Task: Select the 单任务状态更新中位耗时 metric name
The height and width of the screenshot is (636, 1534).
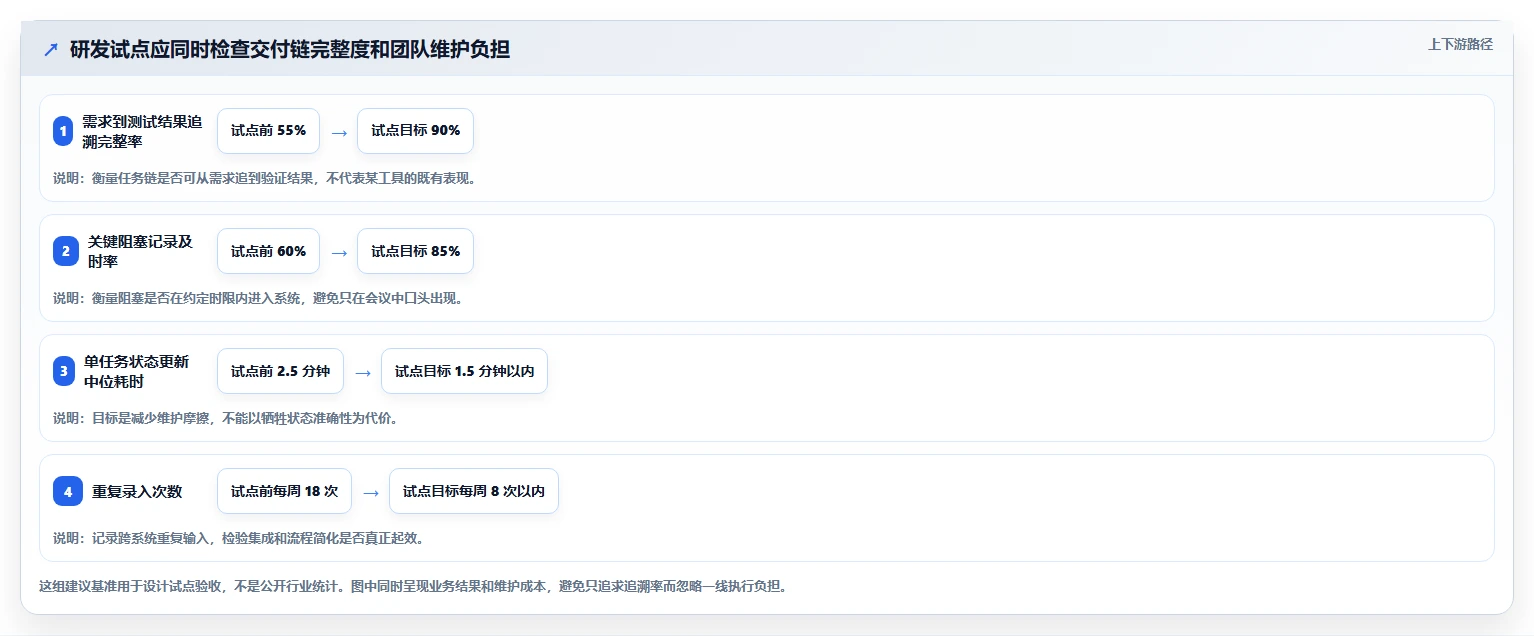Action: (137, 371)
